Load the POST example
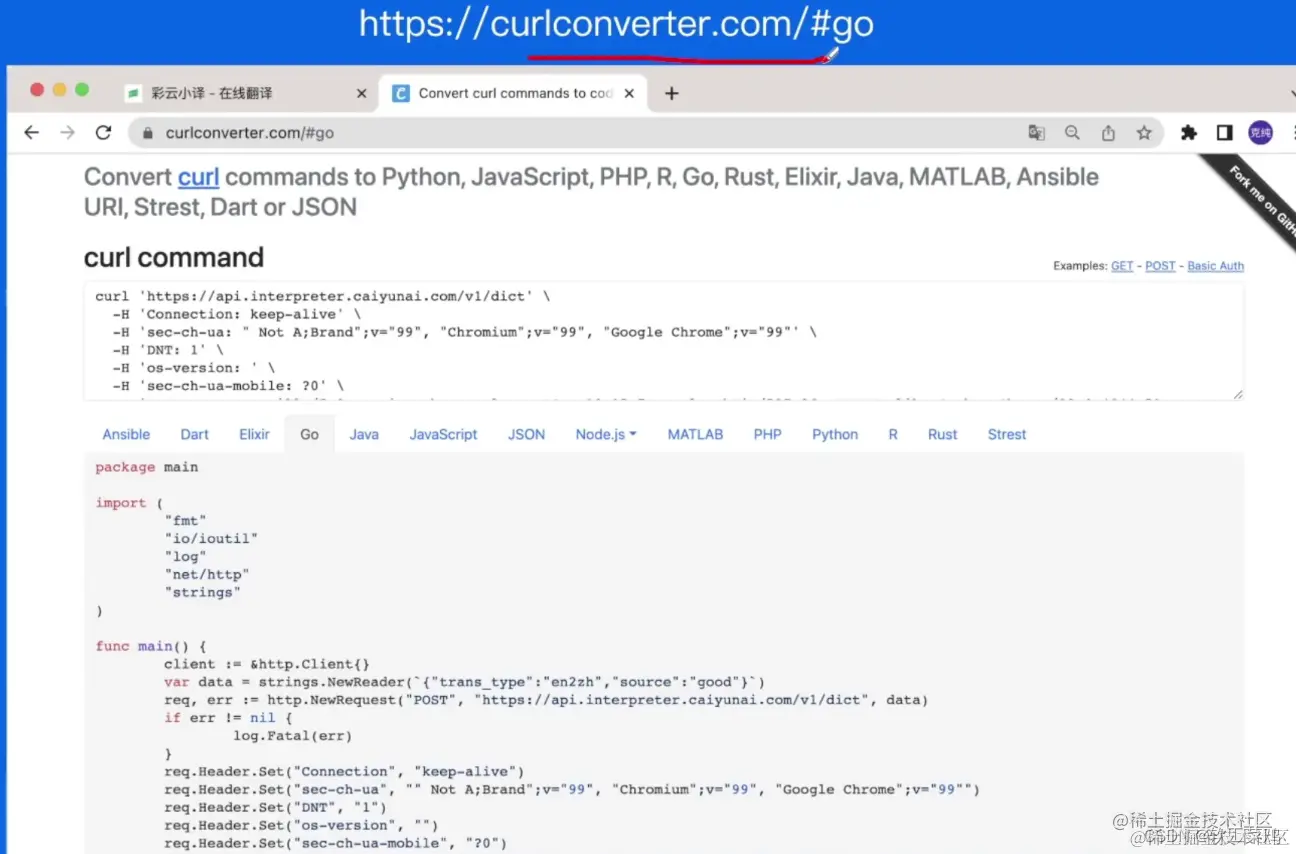The width and height of the screenshot is (1296, 854). pyautogui.click(x=1160, y=266)
